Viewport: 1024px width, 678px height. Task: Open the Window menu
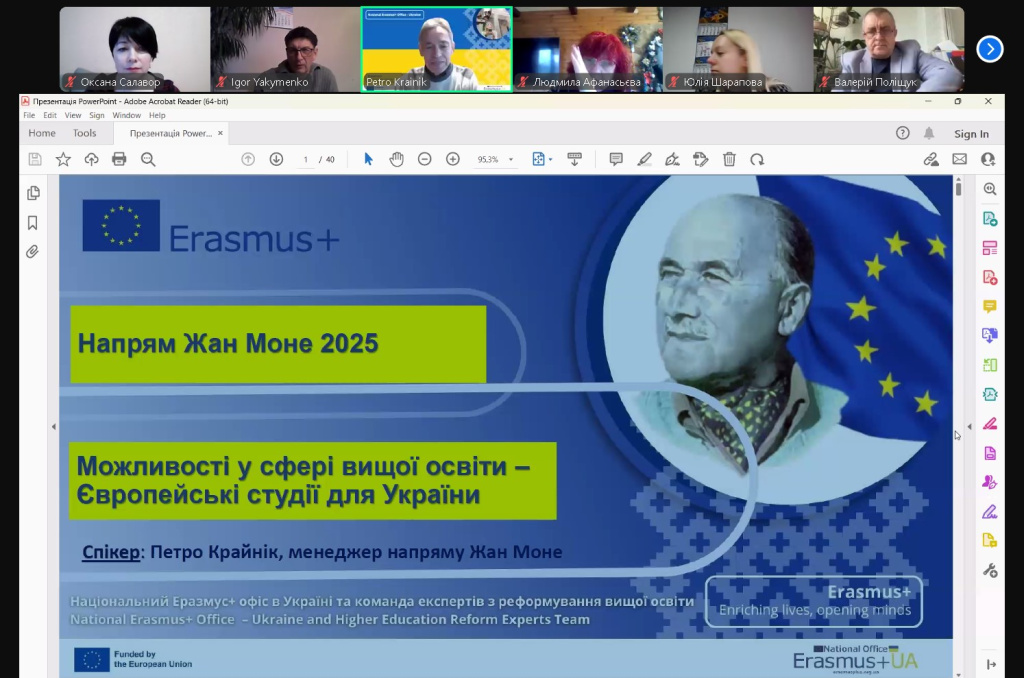127,115
